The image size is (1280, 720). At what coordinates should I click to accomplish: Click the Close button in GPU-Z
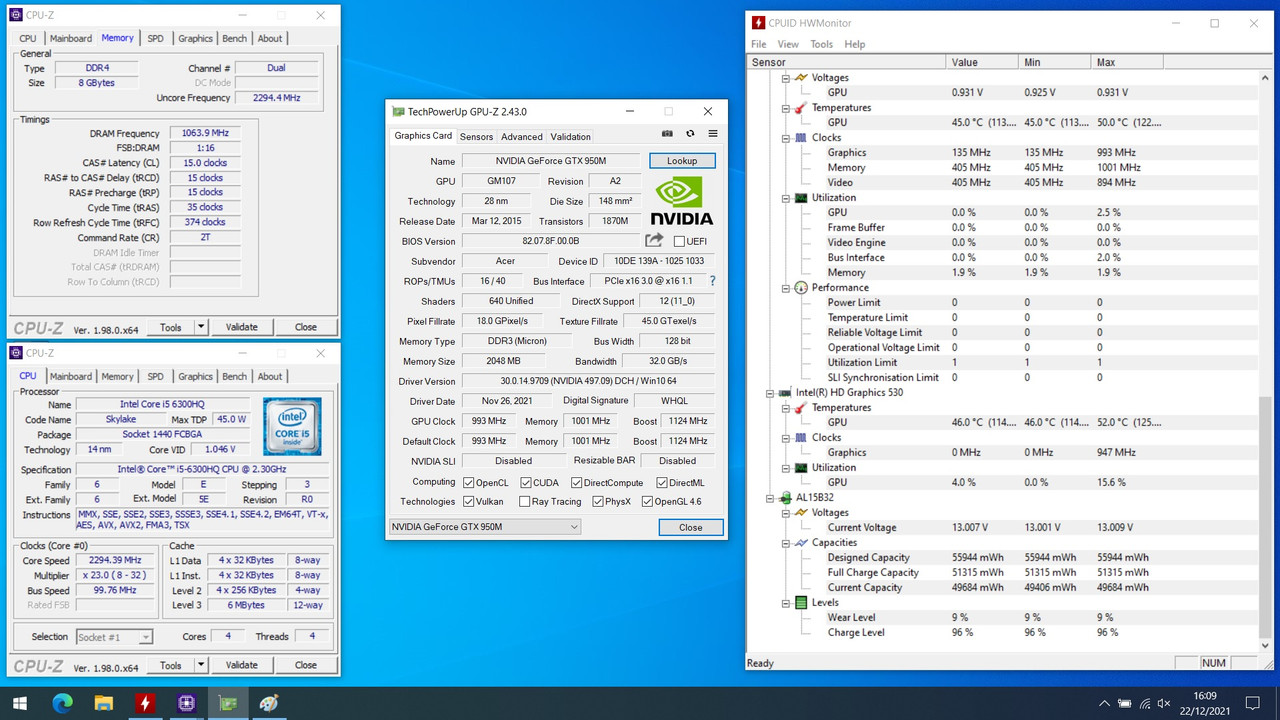pos(691,527)
